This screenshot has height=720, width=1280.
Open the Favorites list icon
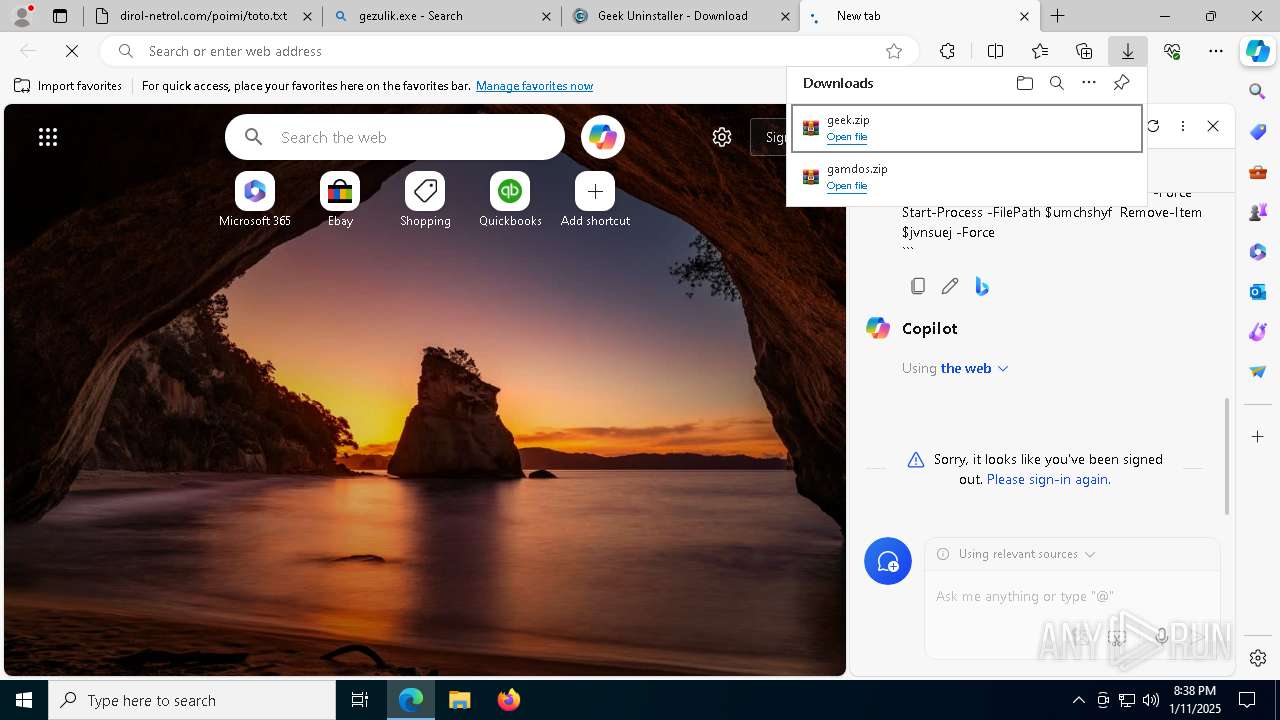click(x=1040, y=51)
